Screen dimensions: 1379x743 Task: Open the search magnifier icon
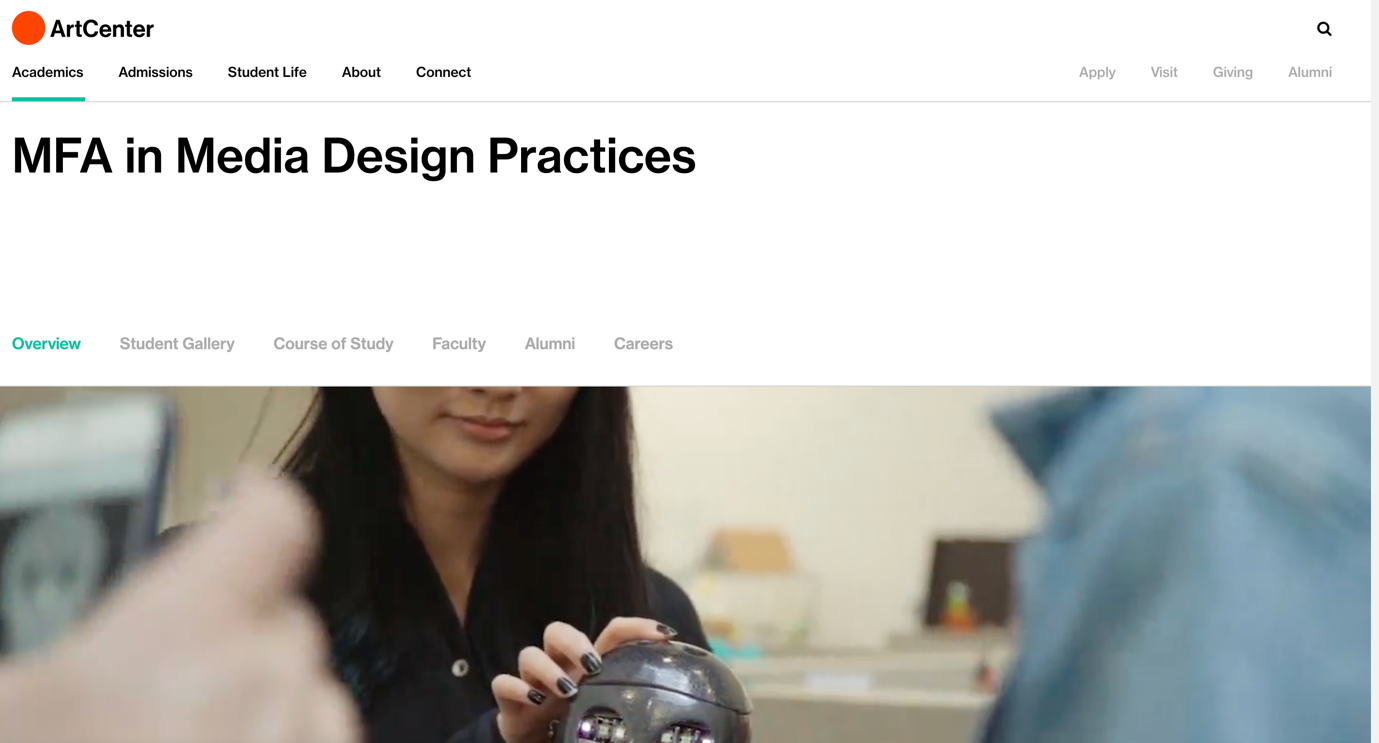pyautogui.click(x=1324, y=29)
